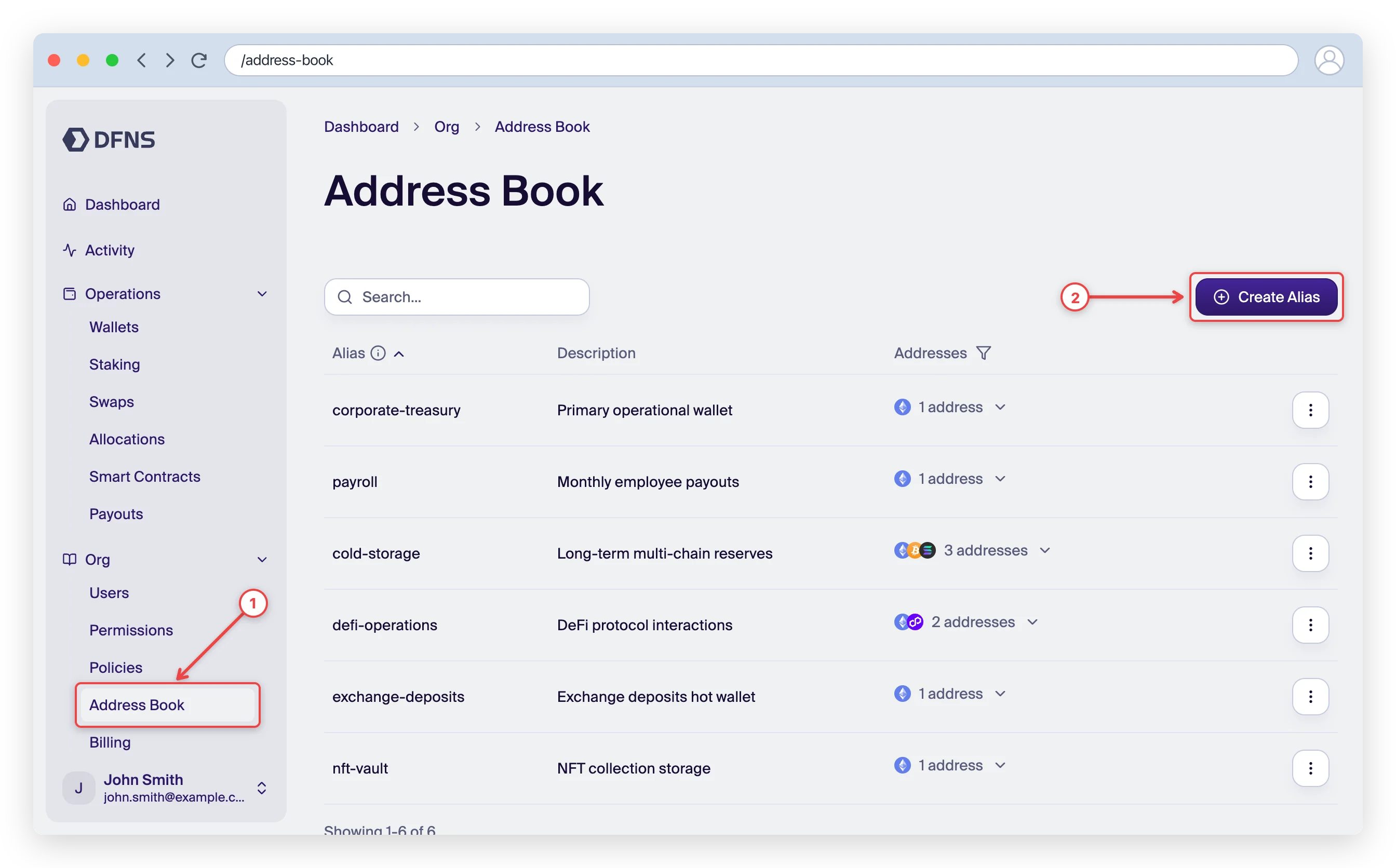This screenshot has height=868, width=1396.
Task: Click the Ethereum icon in the exchange-deposits row
Action: click(x=903, y=694)
